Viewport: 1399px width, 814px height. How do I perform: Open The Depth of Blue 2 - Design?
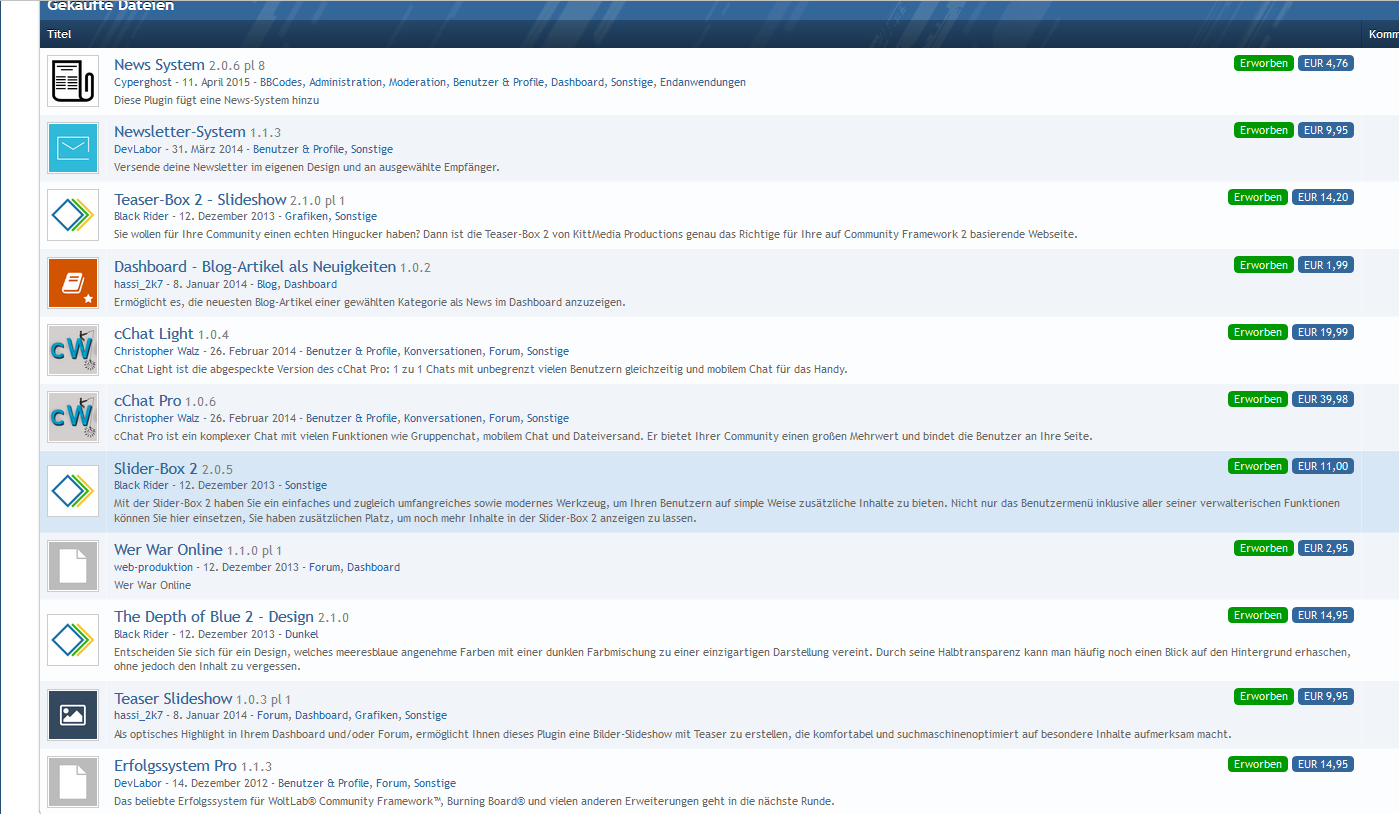(213, 617)
